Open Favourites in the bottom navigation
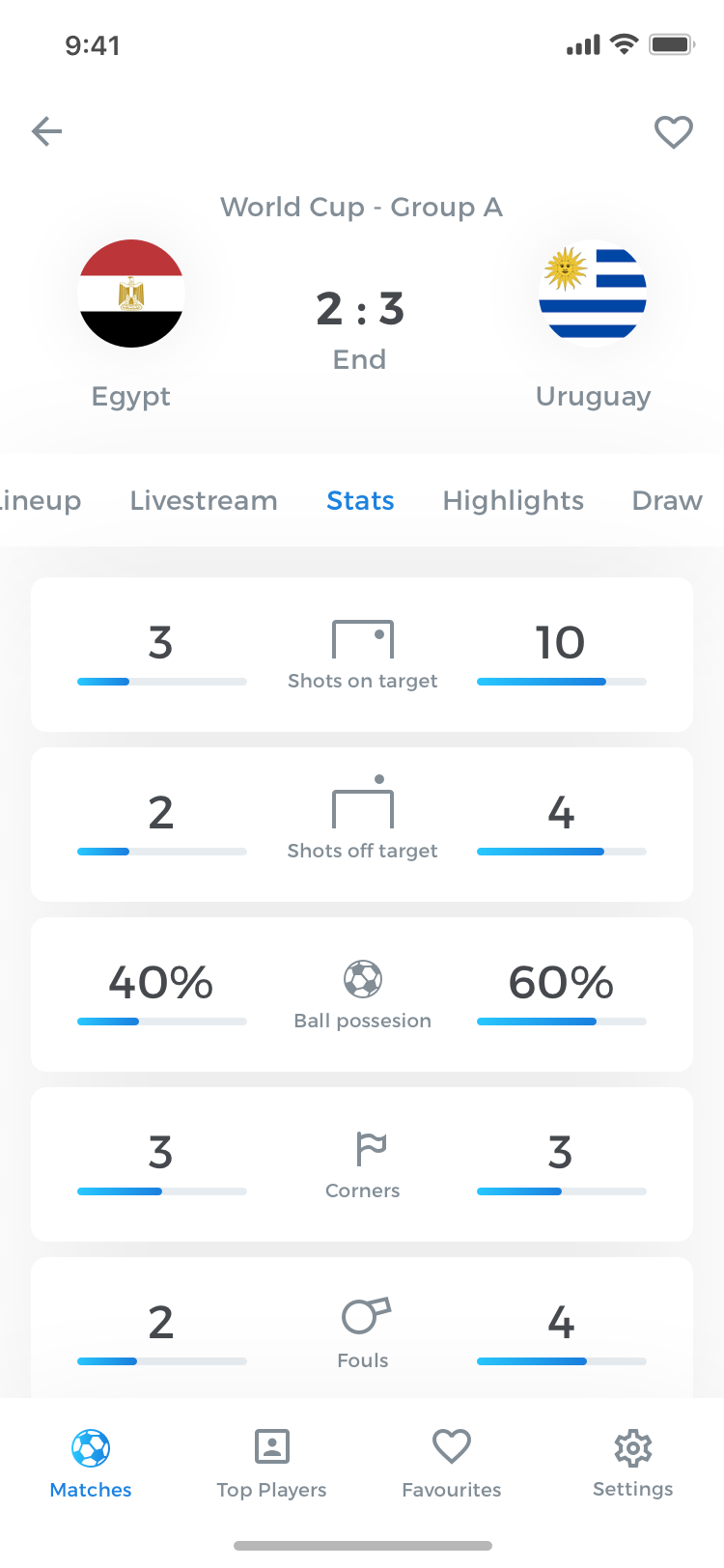Screen dimensions: 724x1568 [x=452, y=1464]
